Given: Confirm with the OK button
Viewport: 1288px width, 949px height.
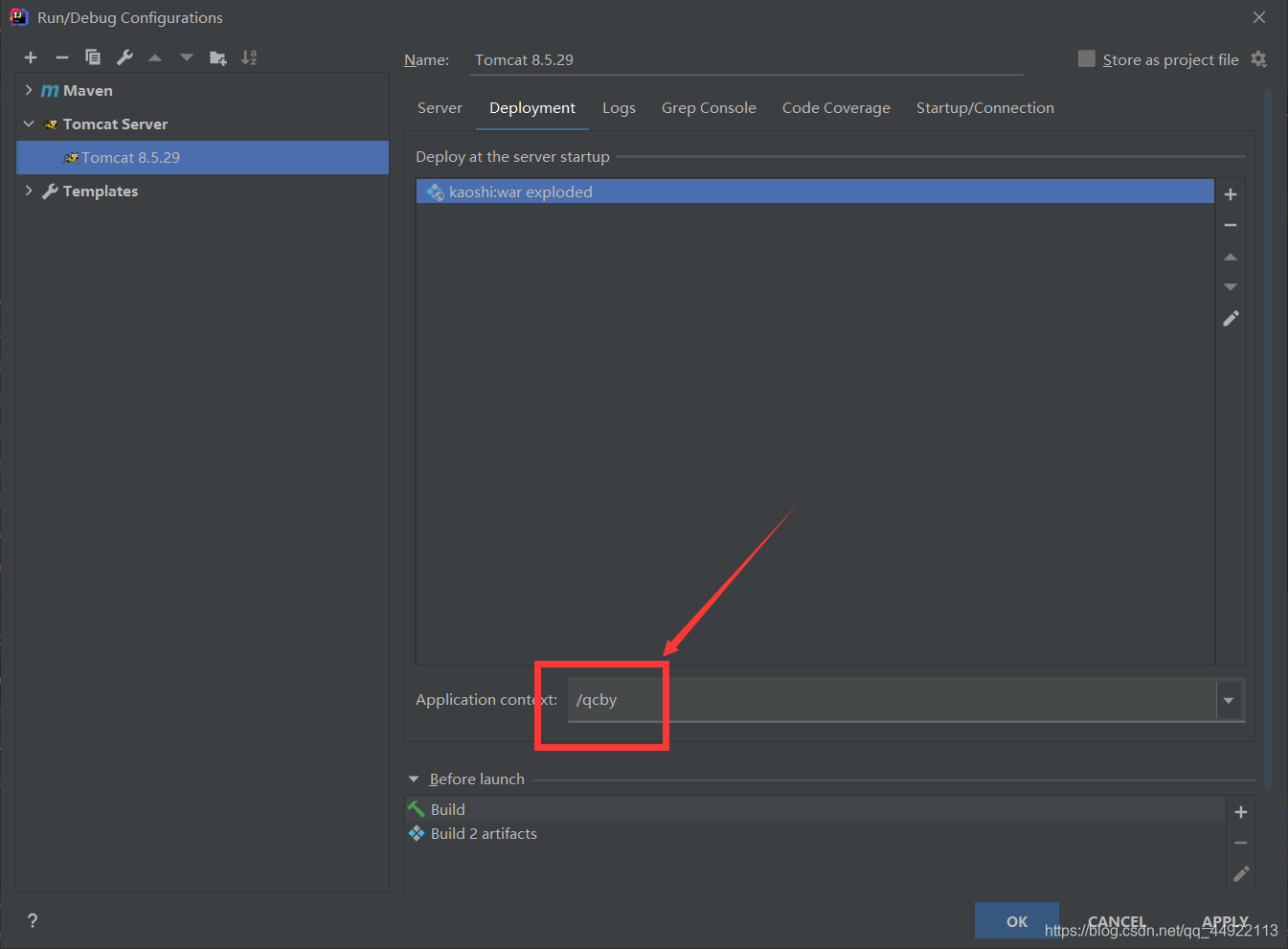Looking at the screenshot, I should [1017, 921].
